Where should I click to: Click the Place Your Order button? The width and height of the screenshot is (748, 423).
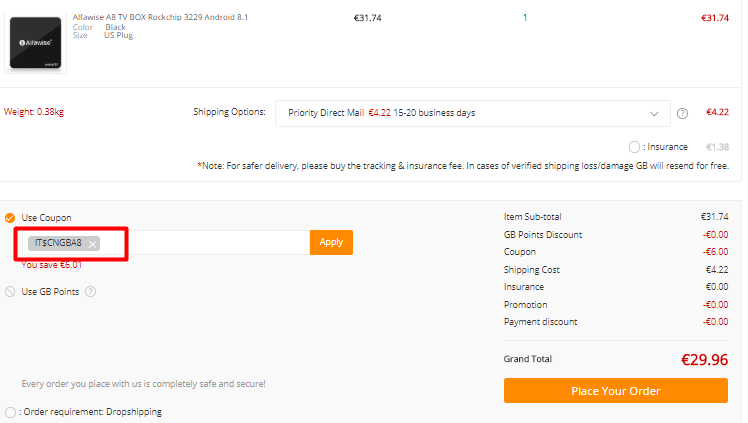(615, 391)
